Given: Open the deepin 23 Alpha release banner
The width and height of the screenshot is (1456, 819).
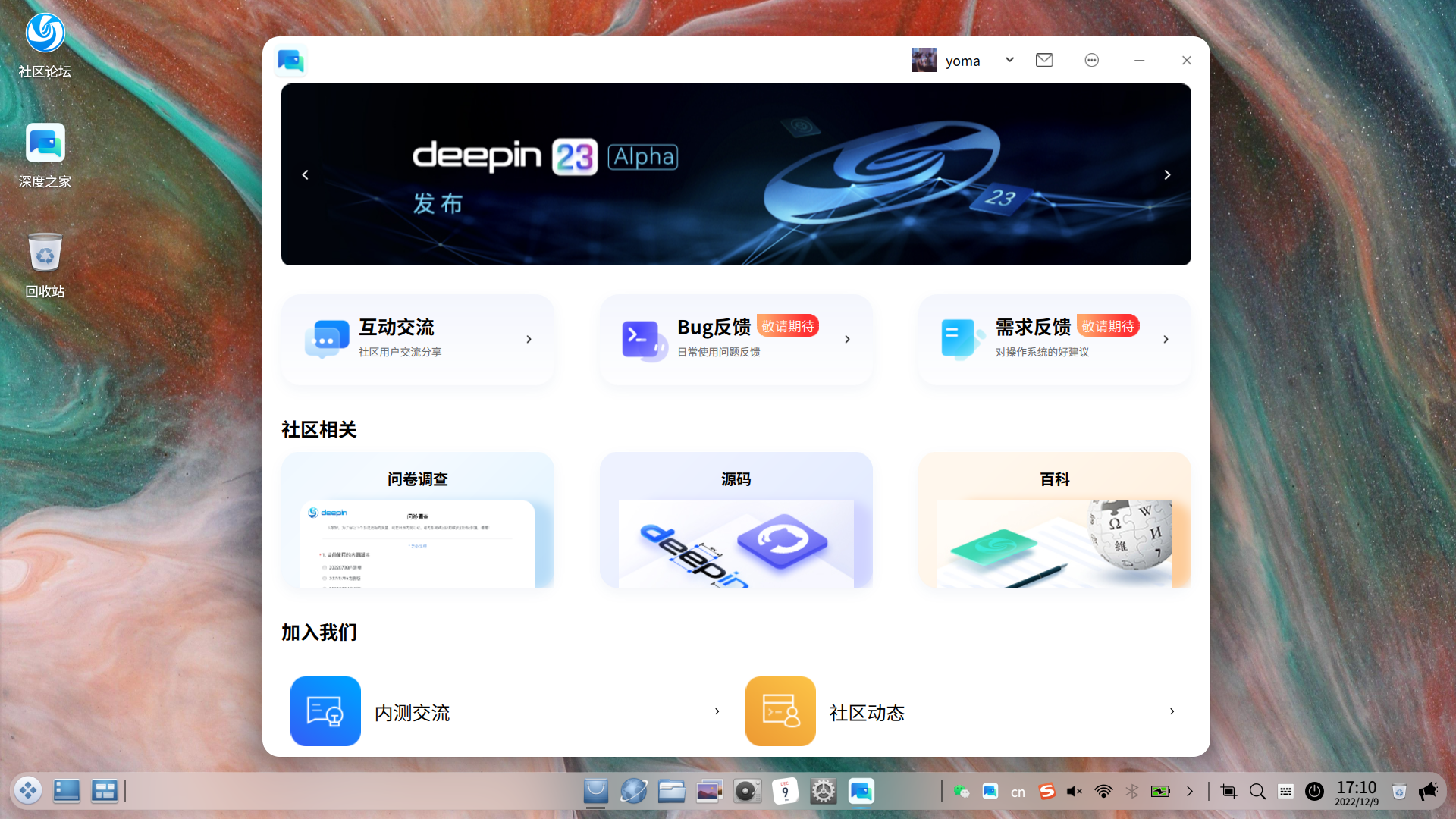Looking at the screenshot, I should (x=736, y=174).
